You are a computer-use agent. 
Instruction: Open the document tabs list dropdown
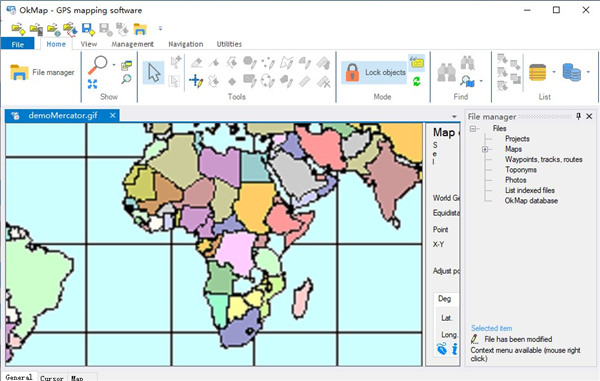(x=454, y=116)
